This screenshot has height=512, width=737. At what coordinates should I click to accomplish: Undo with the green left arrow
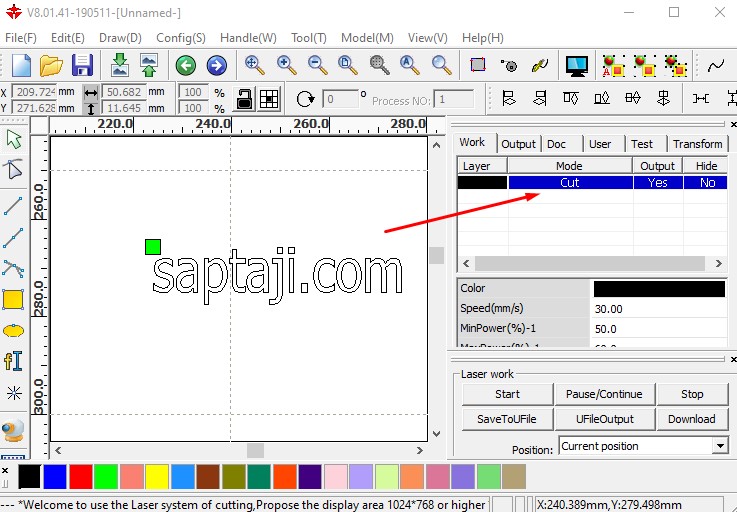[x=186, y=65]
